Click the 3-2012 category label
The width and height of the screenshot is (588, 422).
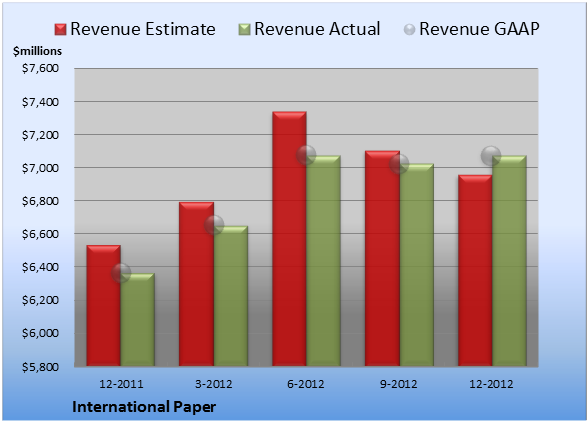point(214,384)
